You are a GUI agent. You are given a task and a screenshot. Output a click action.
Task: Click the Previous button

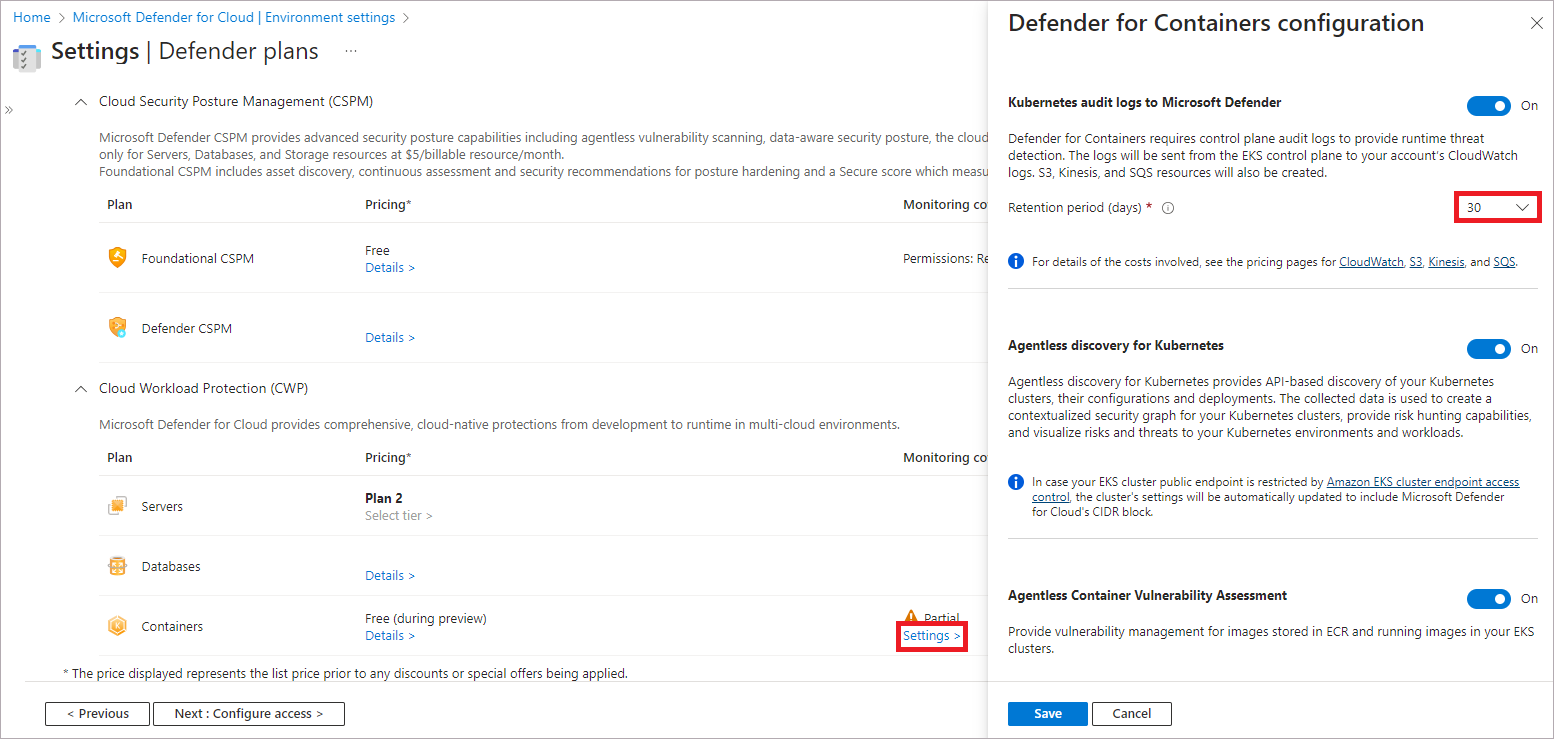pyautogui.click(x=98, y=714)
